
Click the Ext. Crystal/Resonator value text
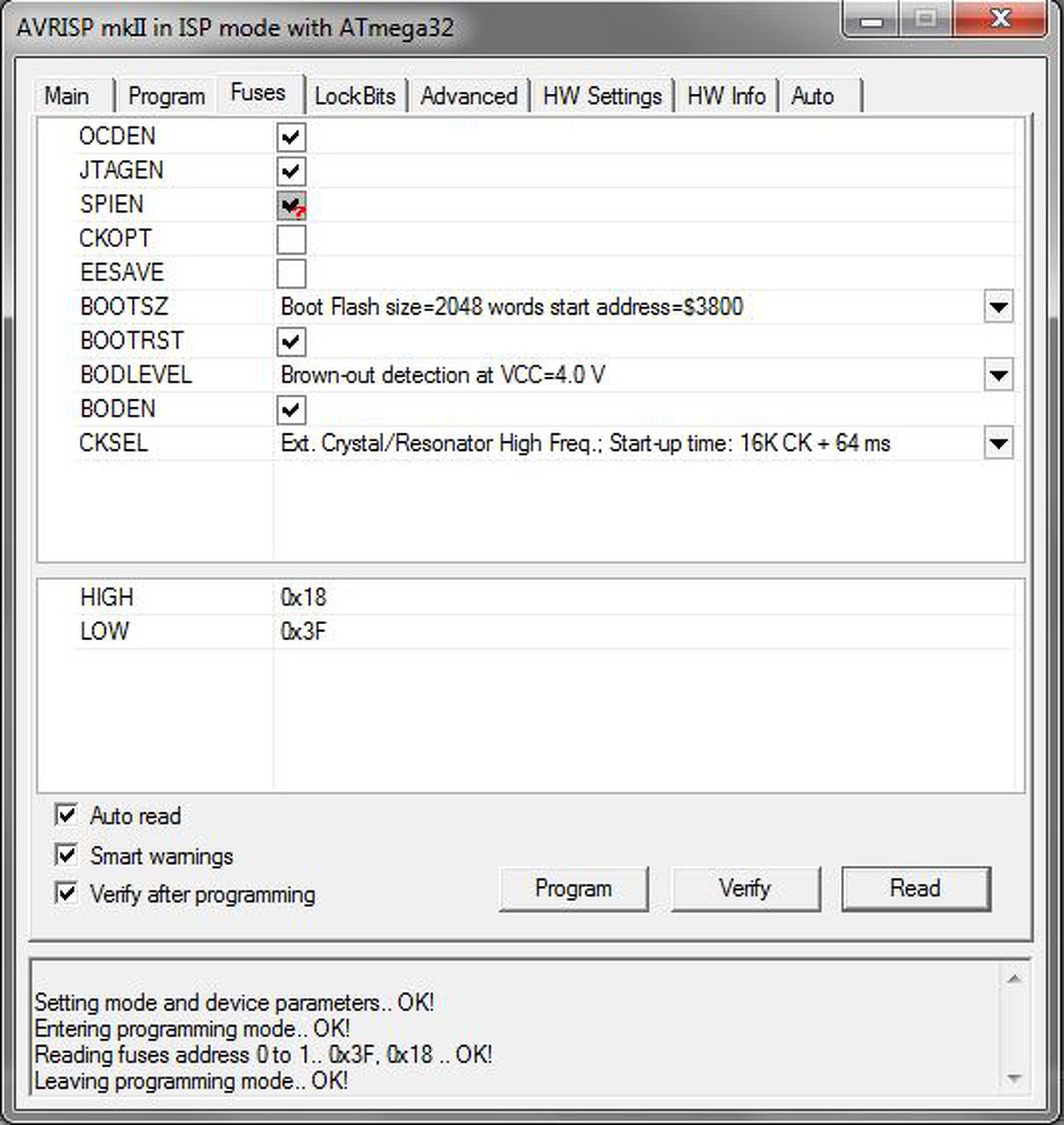pos(585,443)
